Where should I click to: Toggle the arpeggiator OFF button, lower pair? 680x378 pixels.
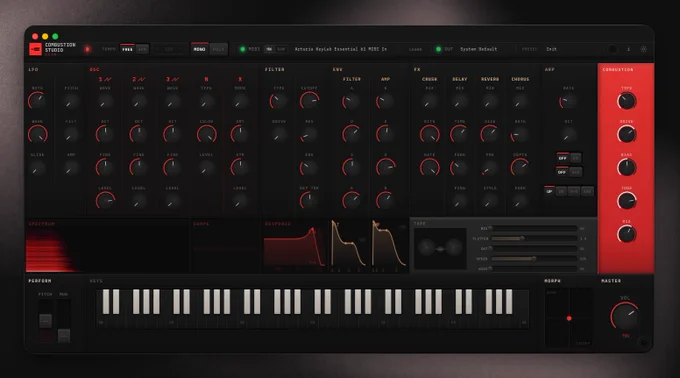[x=562, y=172]
